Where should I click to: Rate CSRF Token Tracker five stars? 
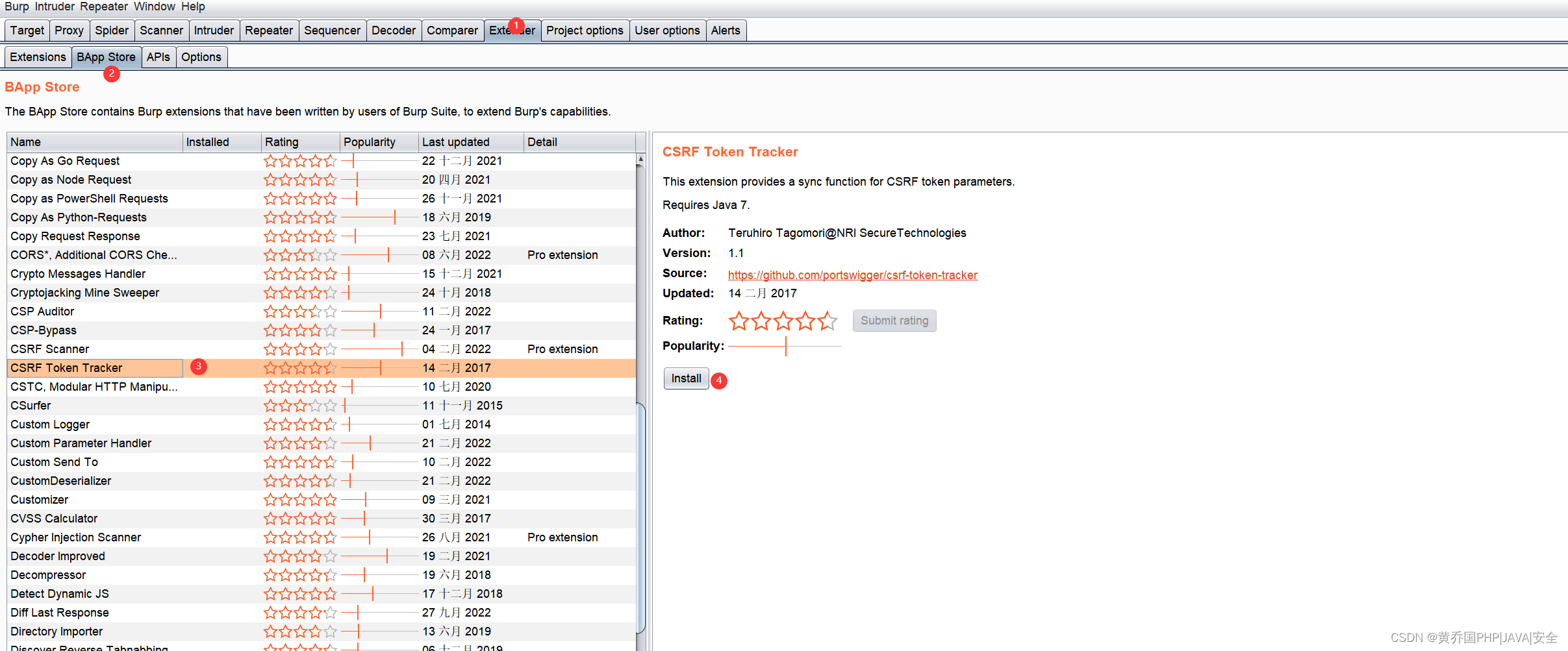(828, 321)
